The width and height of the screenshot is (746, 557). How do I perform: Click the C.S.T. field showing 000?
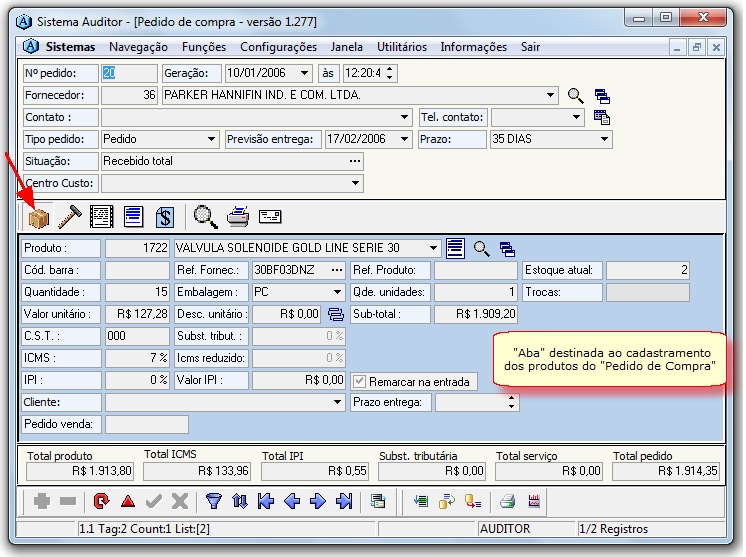point(137,336)
